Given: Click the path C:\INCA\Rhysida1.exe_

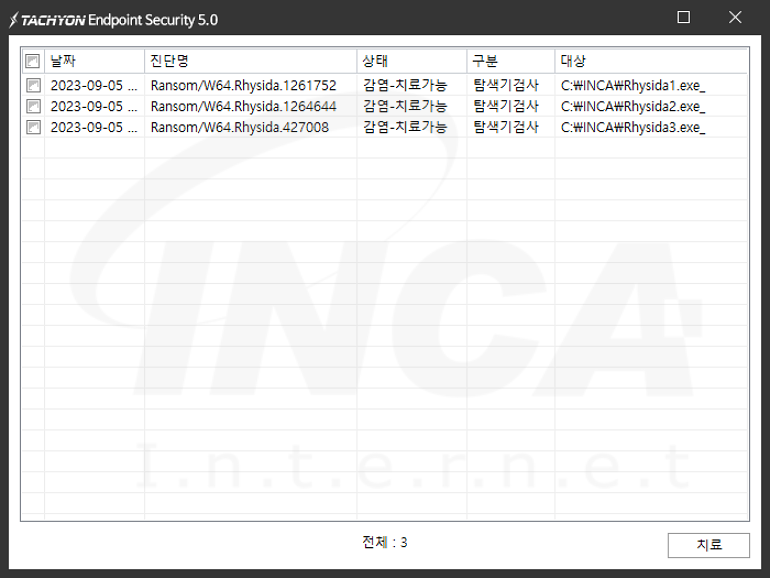Looking at the screenshot, I should pyautogui.click(x=633, y=85).
